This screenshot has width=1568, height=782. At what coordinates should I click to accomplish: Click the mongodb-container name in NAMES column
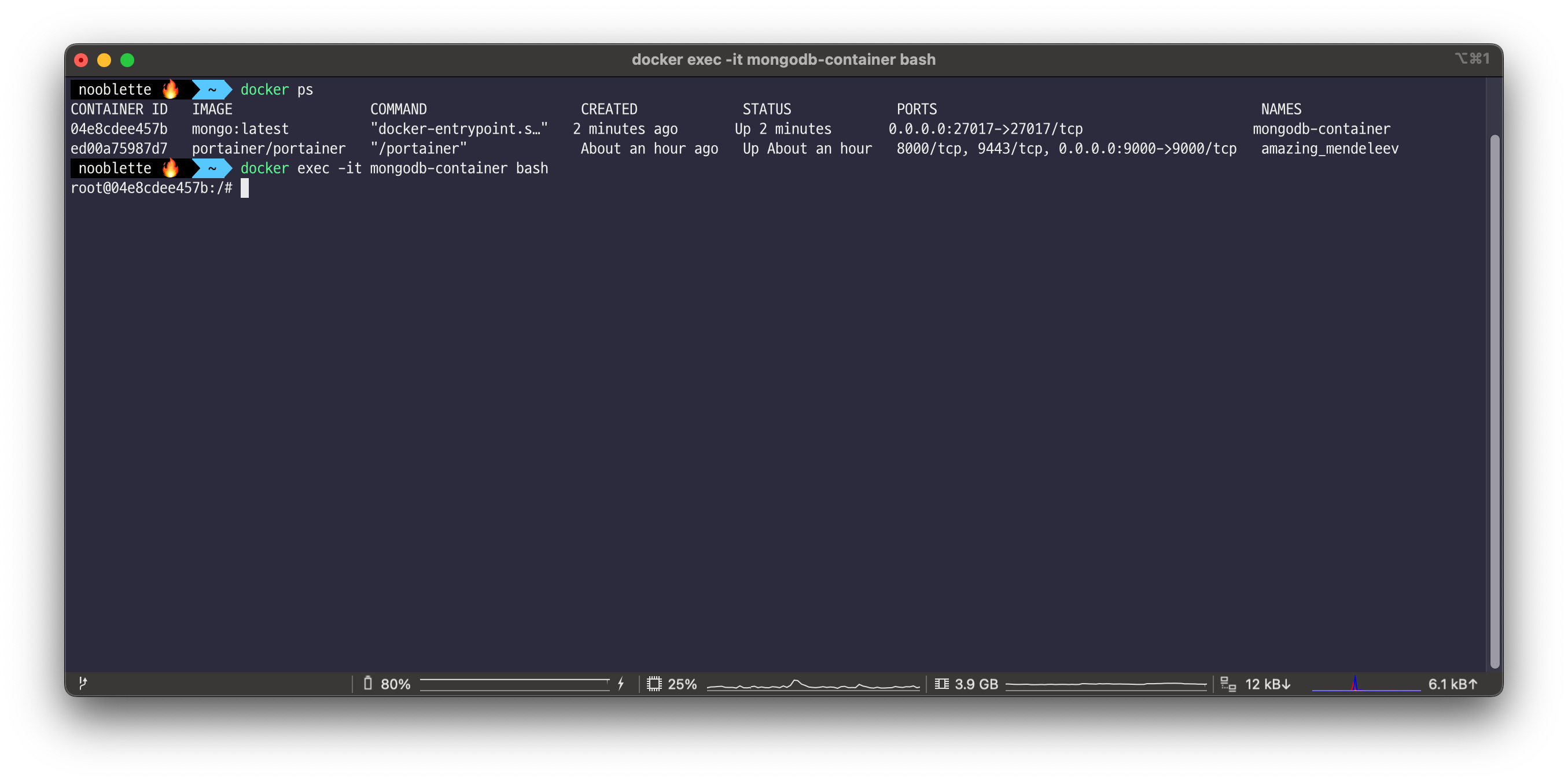pyautogui.click(x=1321, y=129)
